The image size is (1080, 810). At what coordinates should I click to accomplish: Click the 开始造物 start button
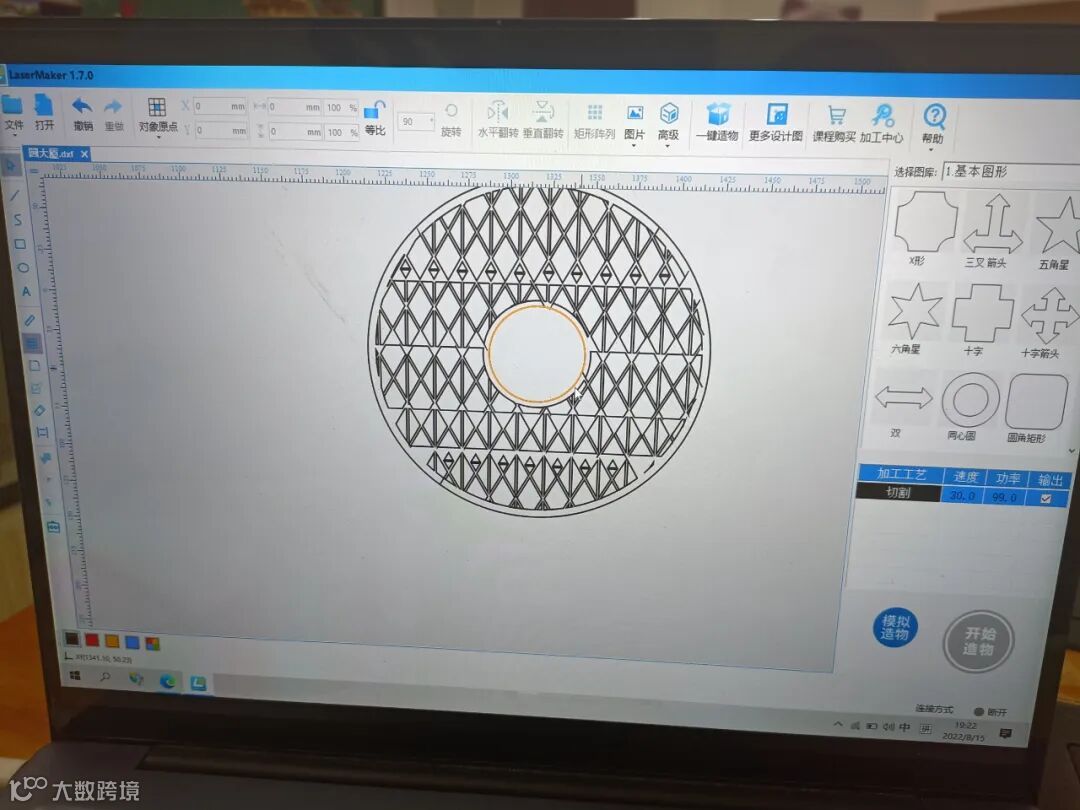(x=978, y=641)
